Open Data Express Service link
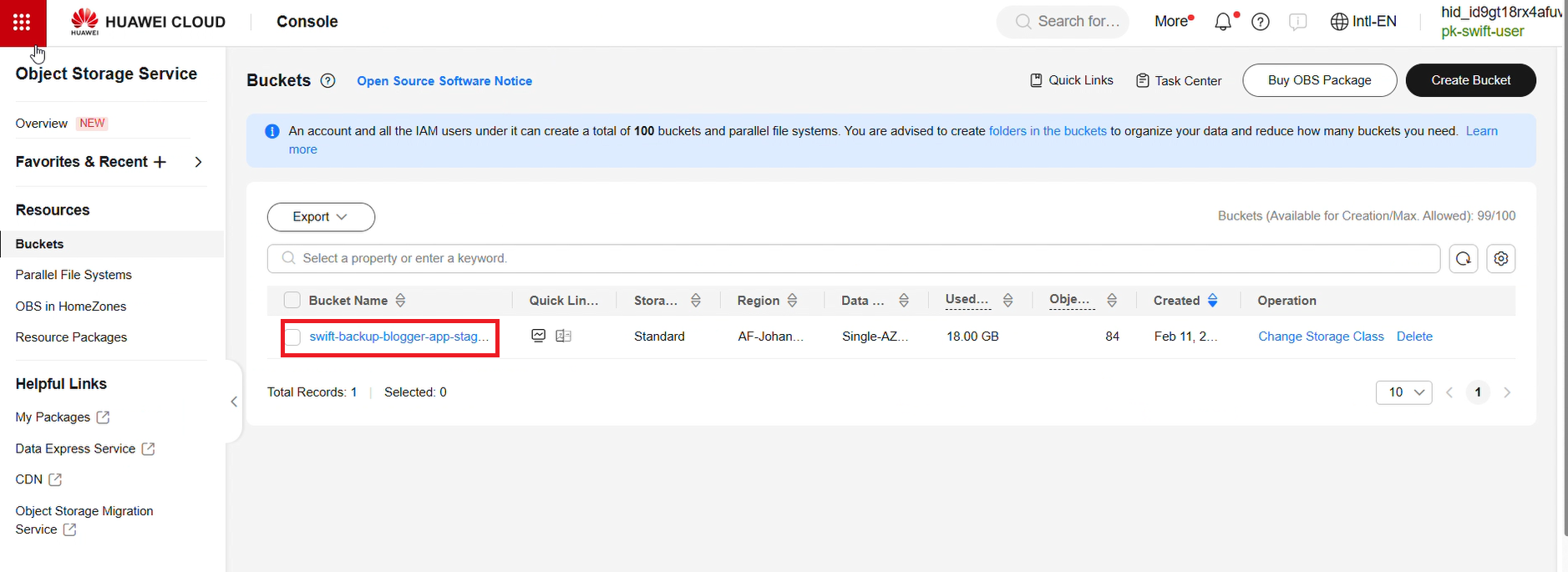 [85, 449]
